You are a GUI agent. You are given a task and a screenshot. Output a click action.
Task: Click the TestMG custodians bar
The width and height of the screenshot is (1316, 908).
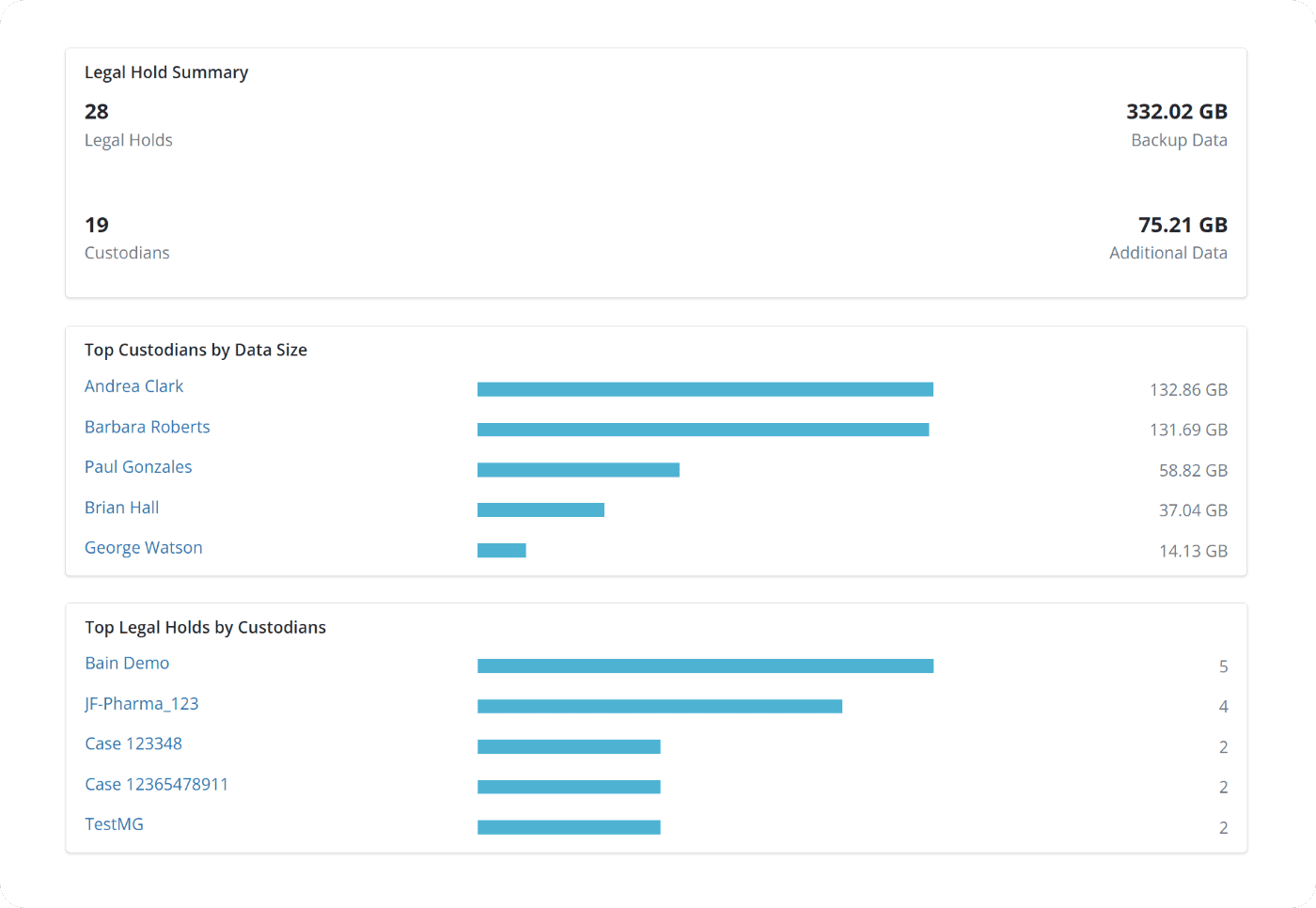pyautogui.click(x=569, y=827)
